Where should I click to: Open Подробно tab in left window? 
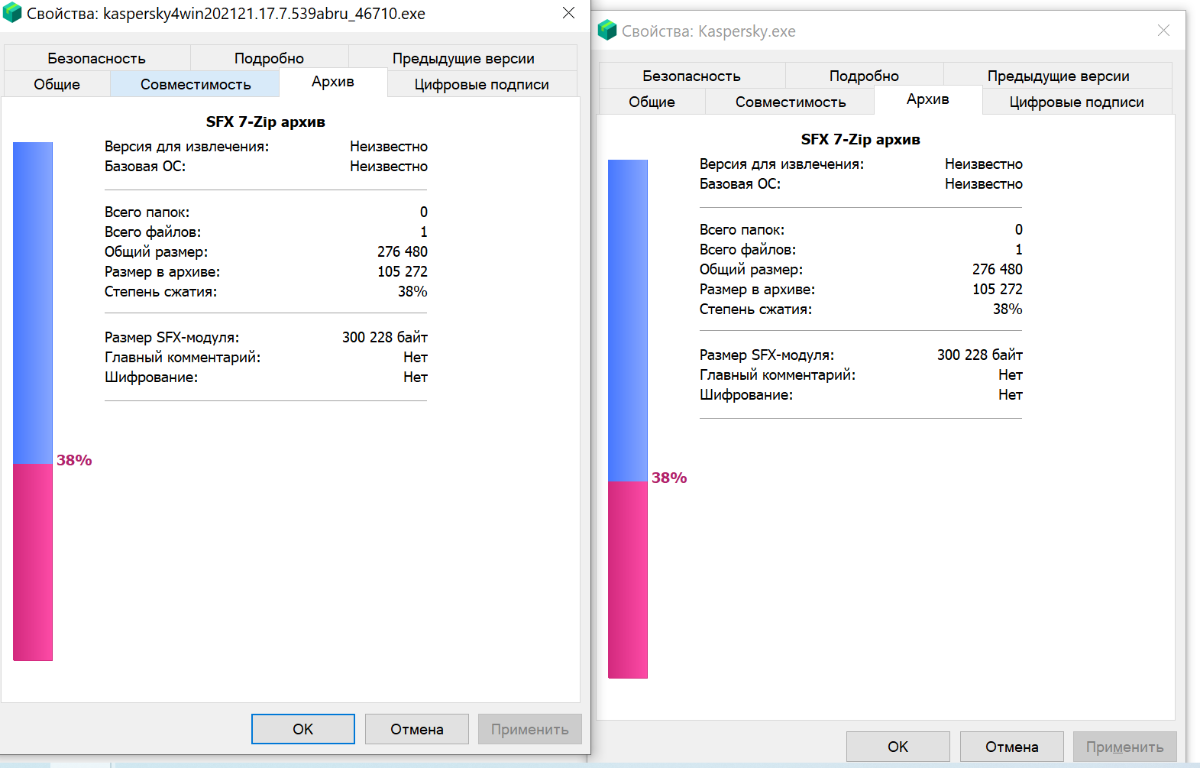pyautogui.click(x=269, y=58)
